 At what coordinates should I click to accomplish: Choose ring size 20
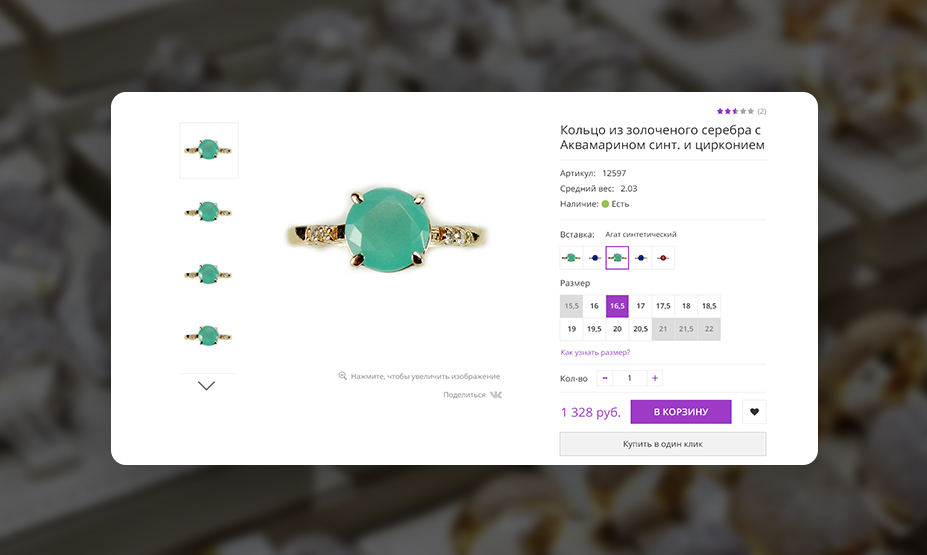pos(617,329)
